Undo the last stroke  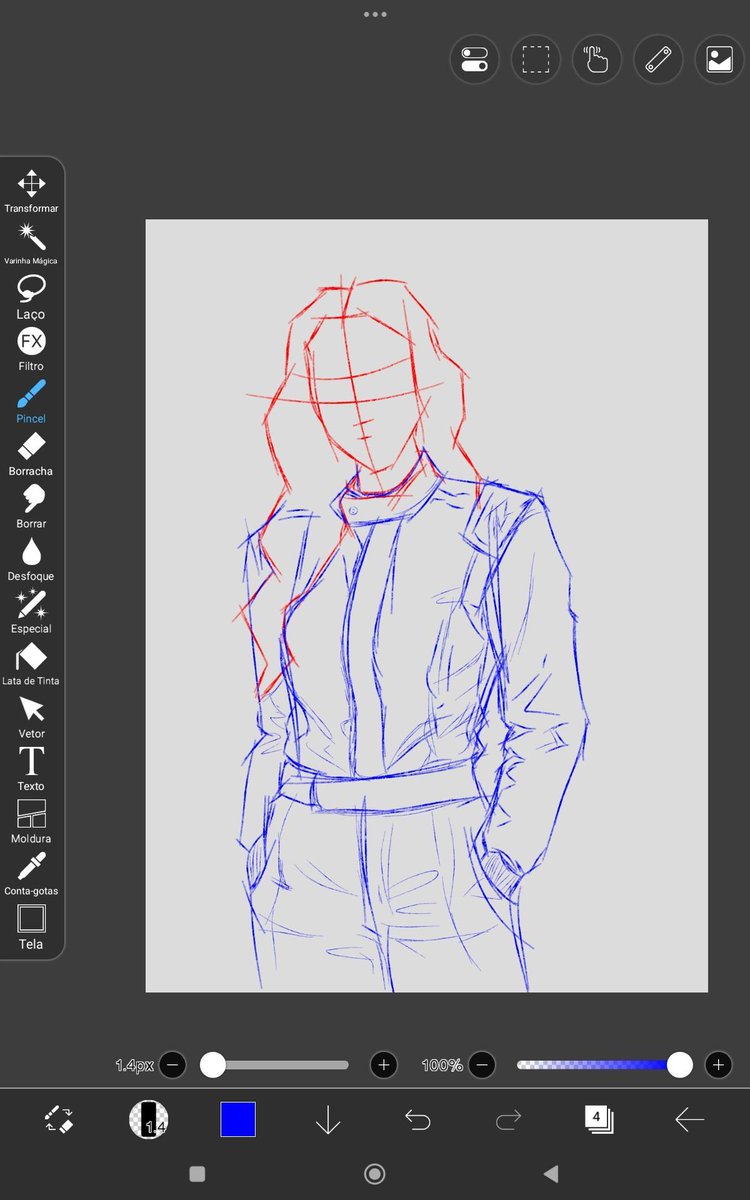417,1120
